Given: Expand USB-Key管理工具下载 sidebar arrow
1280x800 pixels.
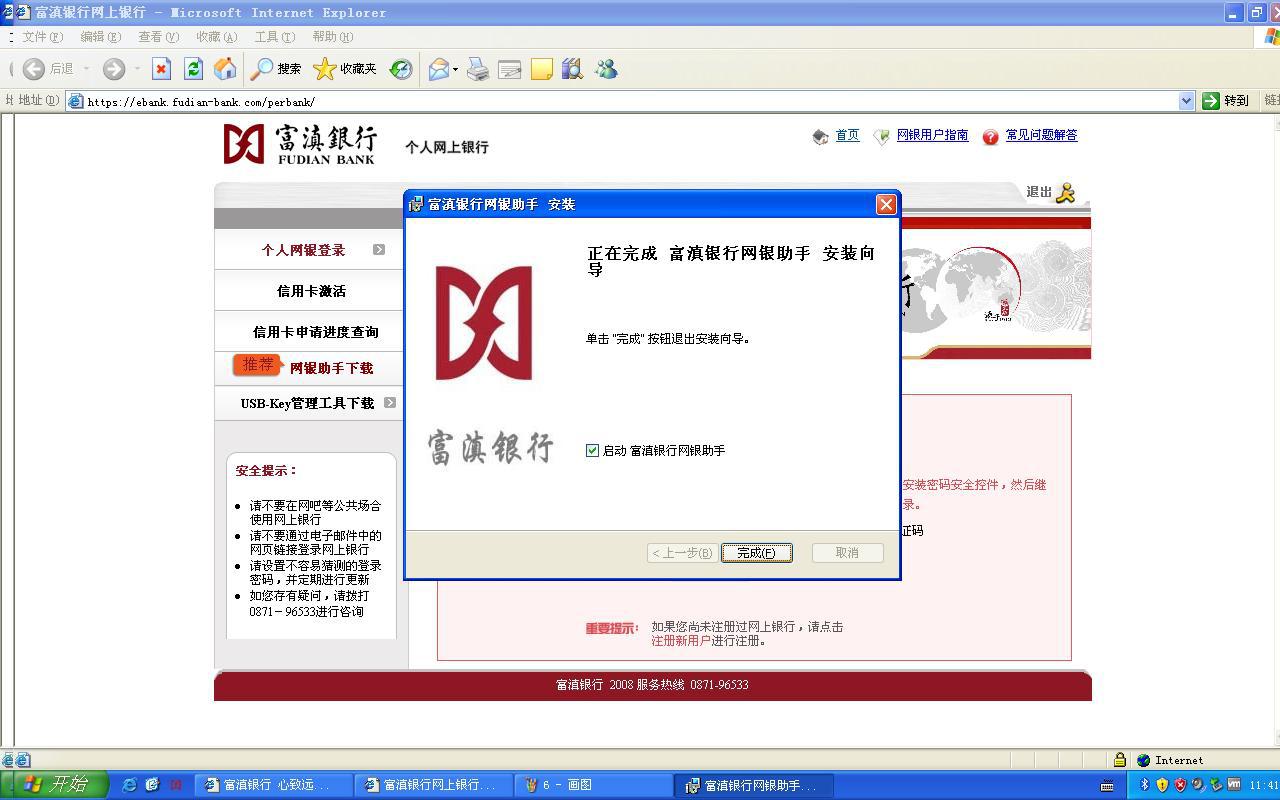Looking at the screenshot, I should point(389,403).
